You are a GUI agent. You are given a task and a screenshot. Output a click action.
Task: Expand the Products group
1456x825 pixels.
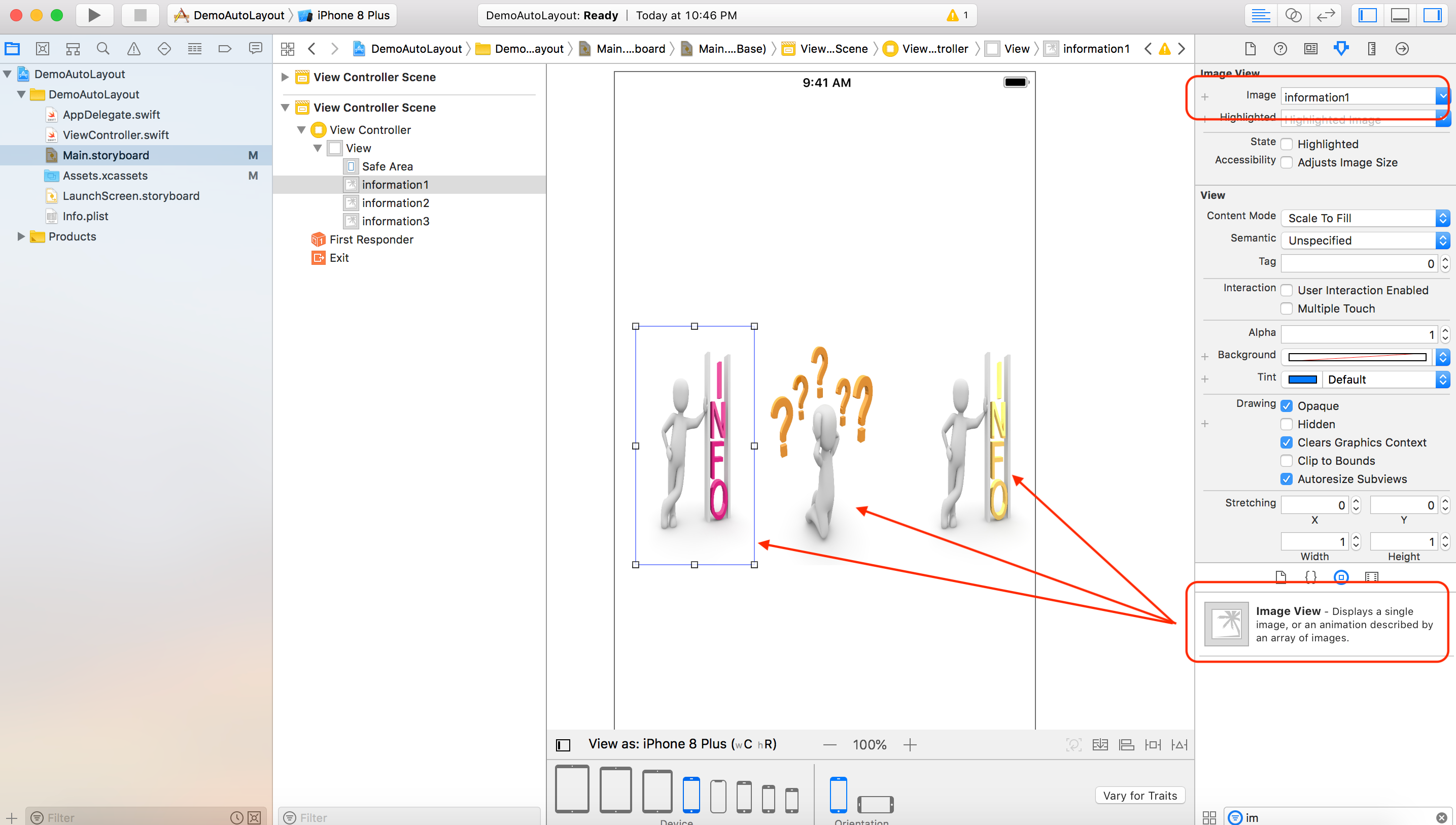(21, 236)
